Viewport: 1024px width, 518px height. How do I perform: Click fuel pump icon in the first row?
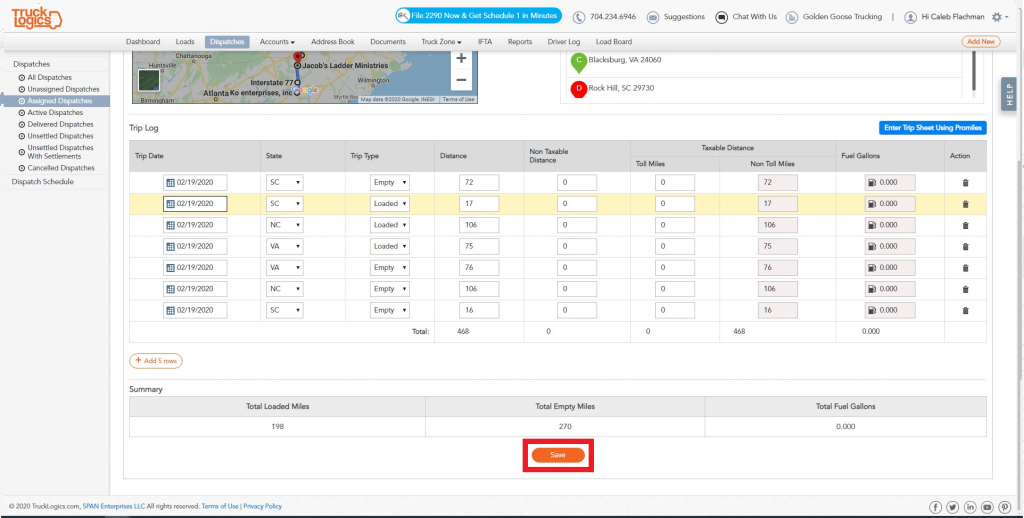pos(872,183)
